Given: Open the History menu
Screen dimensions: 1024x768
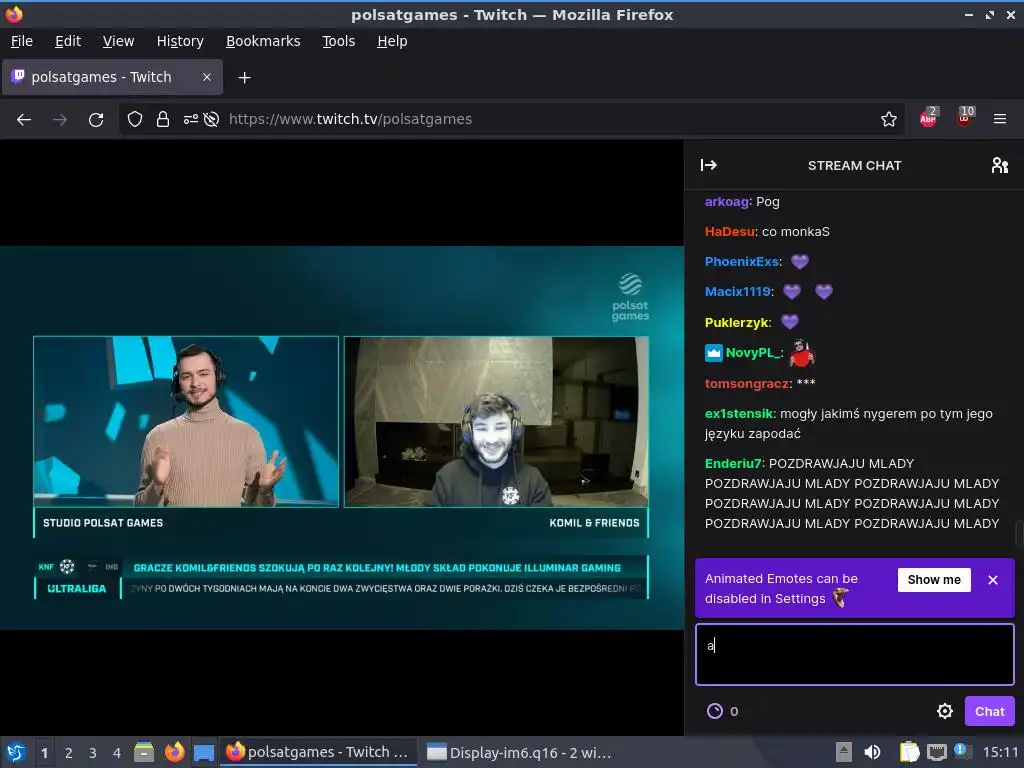Looking at the screenshot, I should tap(180, 41).
